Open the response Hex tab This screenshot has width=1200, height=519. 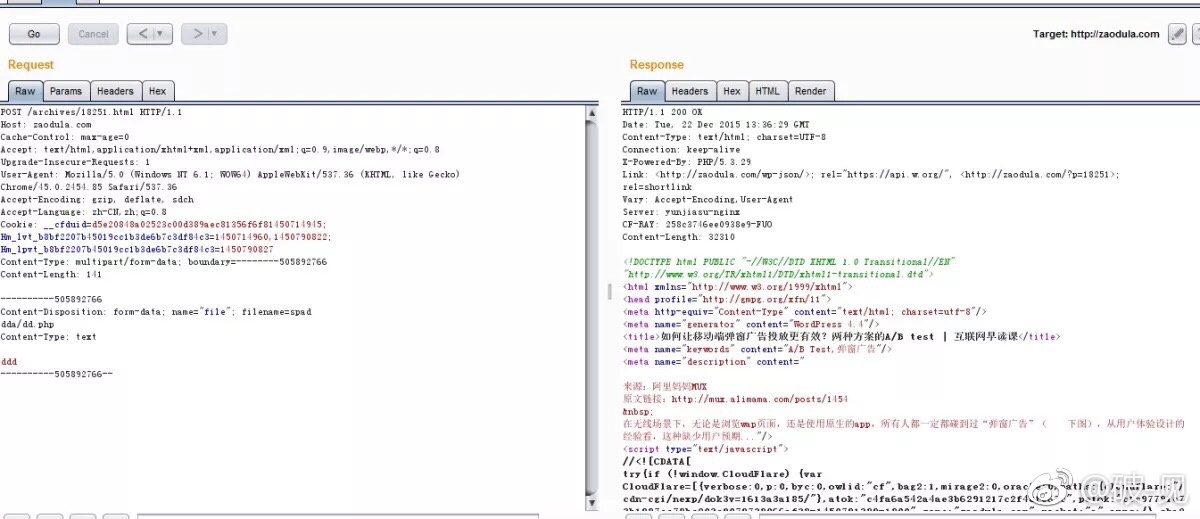732,91
